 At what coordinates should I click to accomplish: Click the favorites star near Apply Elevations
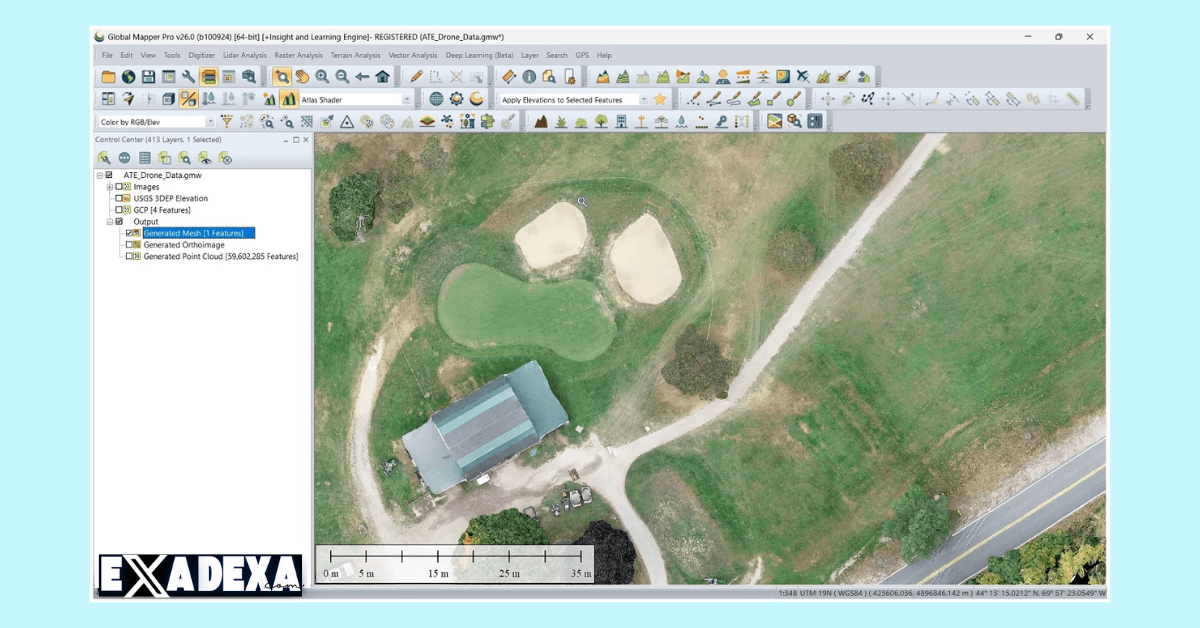[x=659, y=98]
